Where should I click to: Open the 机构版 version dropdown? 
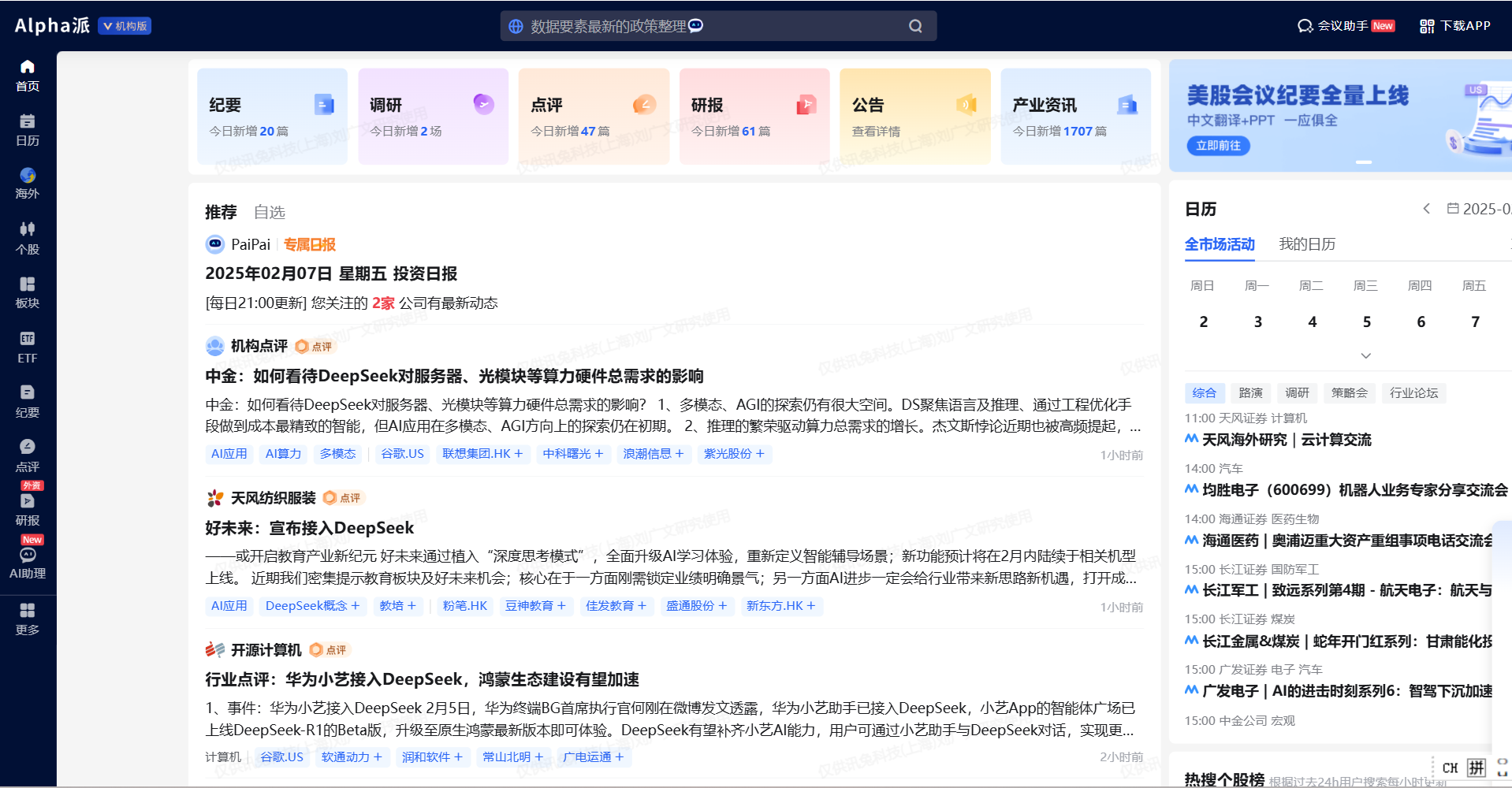pos(125,26)
